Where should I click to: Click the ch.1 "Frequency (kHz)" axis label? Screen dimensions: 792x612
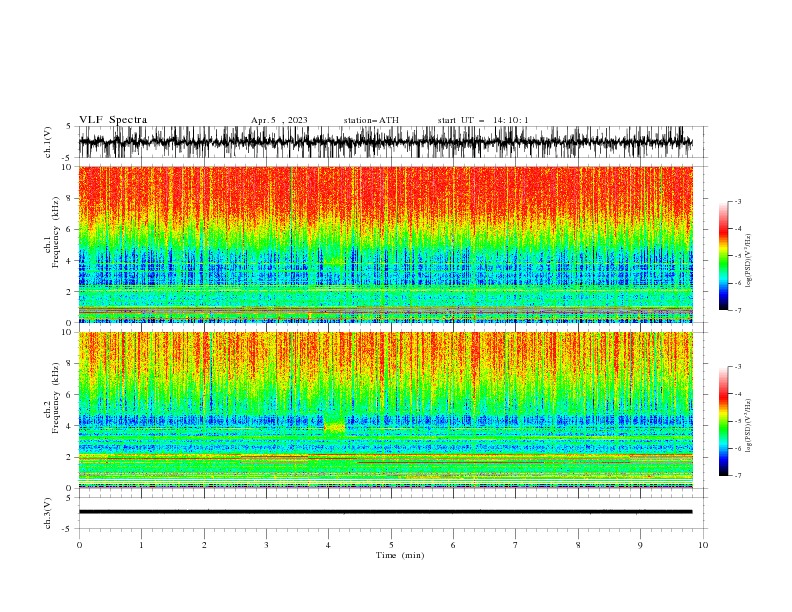tap(56, 233)
